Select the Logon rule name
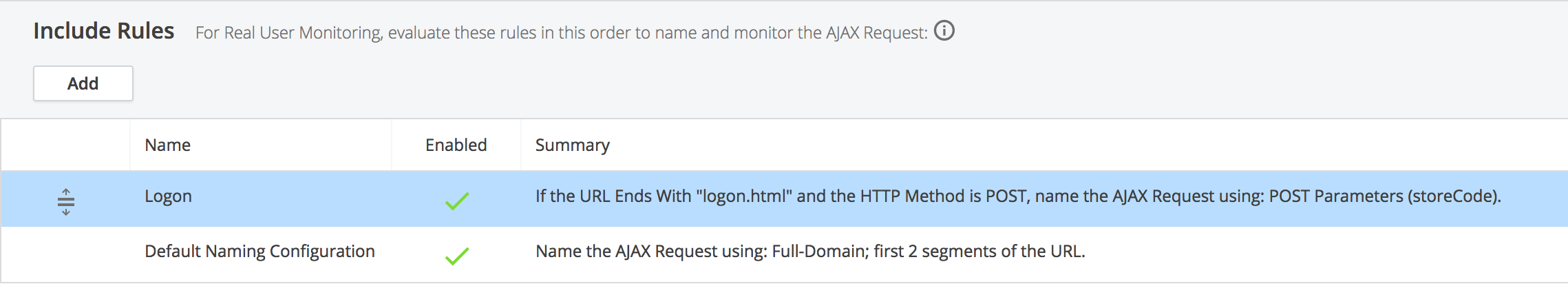 click(x=168, y=196)
